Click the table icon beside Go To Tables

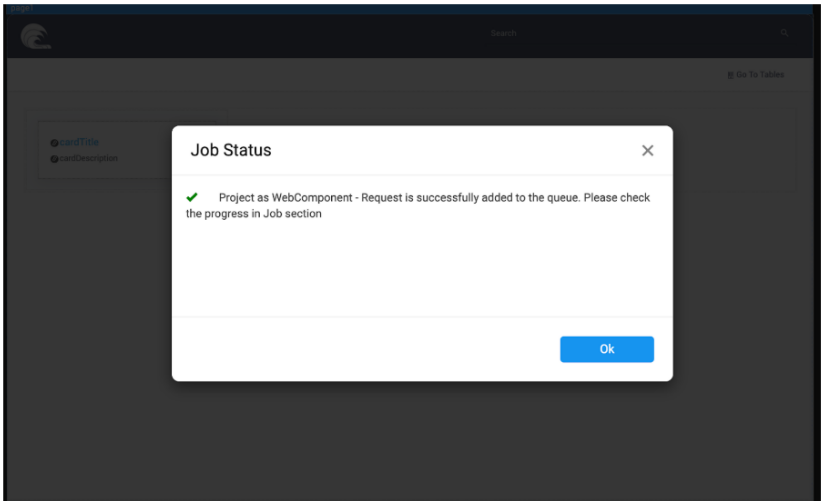click(x=731, y=75)
